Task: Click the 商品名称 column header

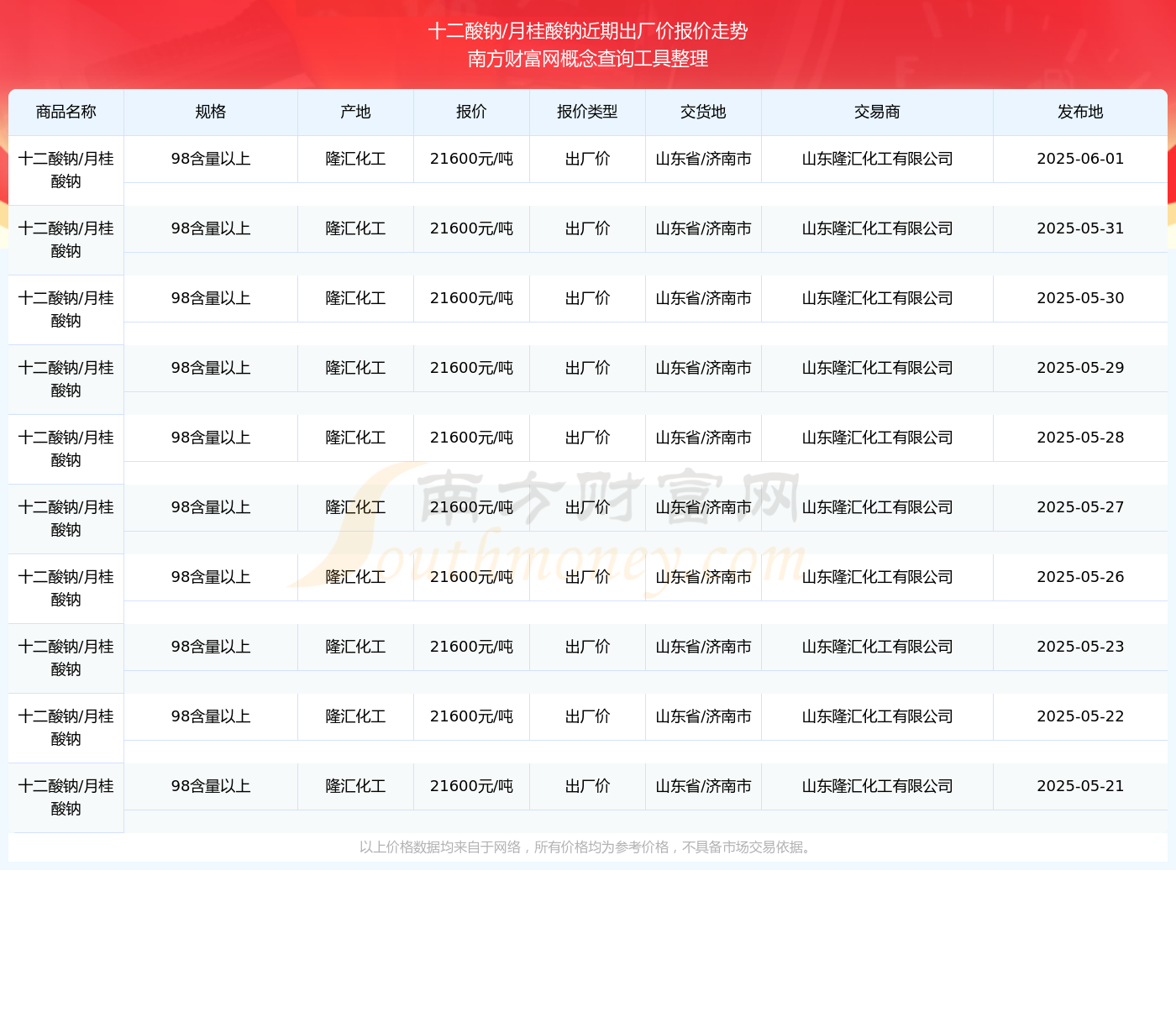Action: point(66,112)
